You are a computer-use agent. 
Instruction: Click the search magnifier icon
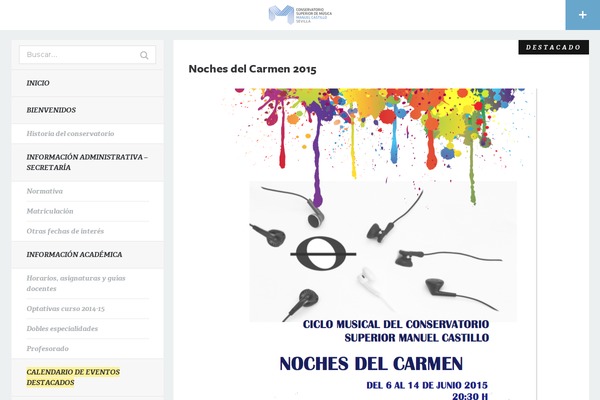pyautogui.click(x=144, y=55)
